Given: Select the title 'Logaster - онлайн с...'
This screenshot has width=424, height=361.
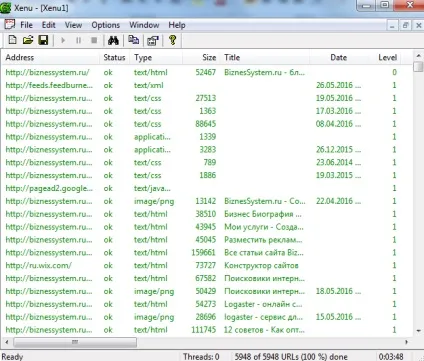Looking at the screenshot, I should coord(263,304).
